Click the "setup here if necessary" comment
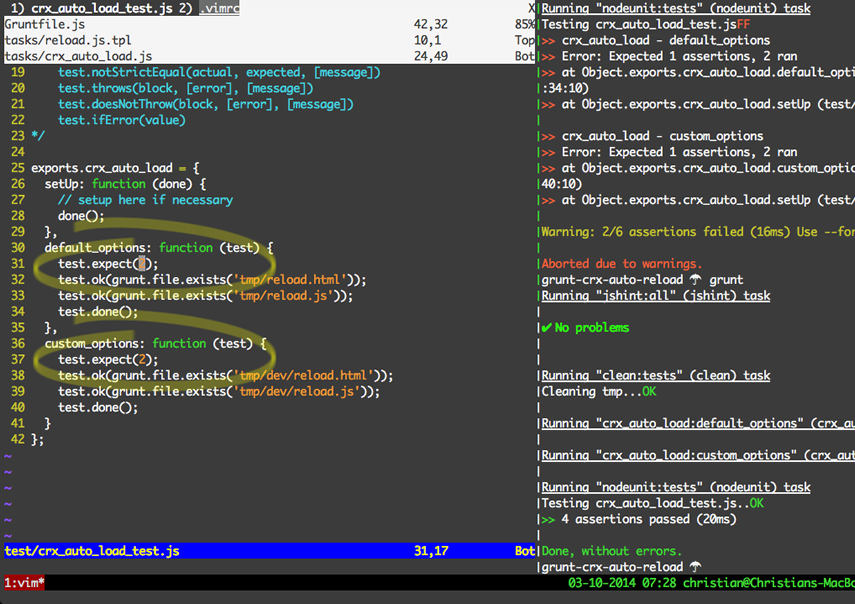This screenshot has height=604, width=855. [x=145, y=200]
